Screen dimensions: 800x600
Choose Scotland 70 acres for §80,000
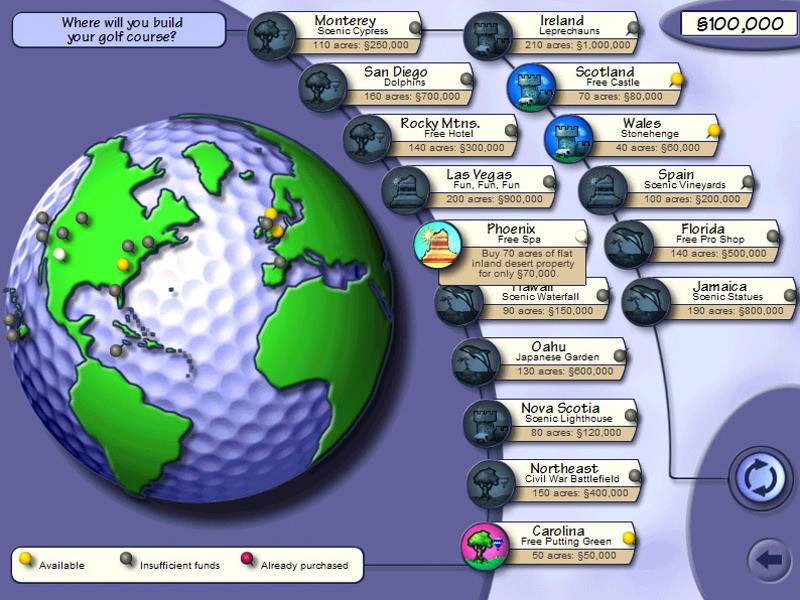(620, 96)
